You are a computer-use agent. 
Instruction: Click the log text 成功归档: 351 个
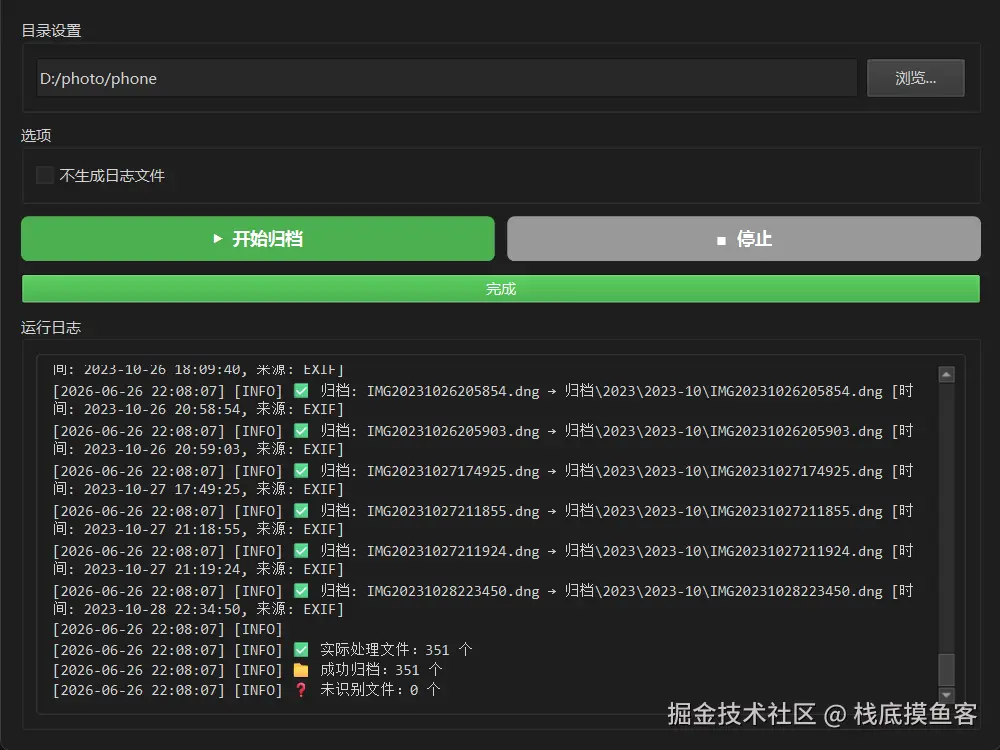[381, 670]
